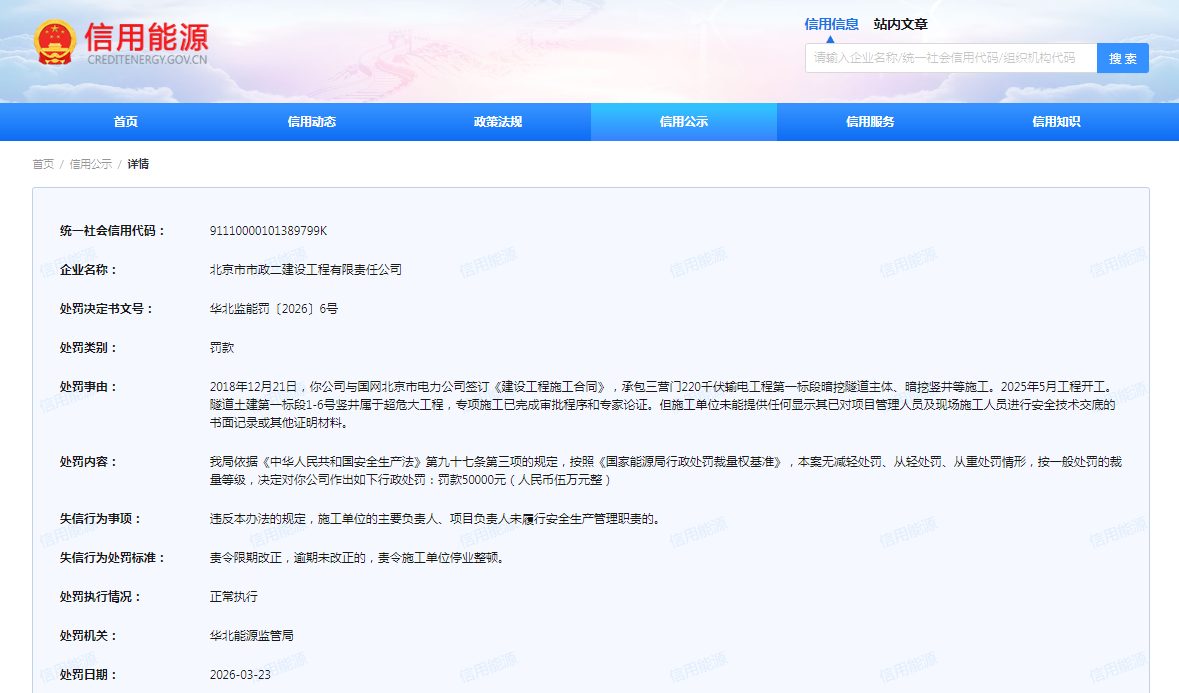The height and width of the screenshot is (693, 1179).
Task: Click the penalty date value 2026-03-23
Action: point(240,675)
